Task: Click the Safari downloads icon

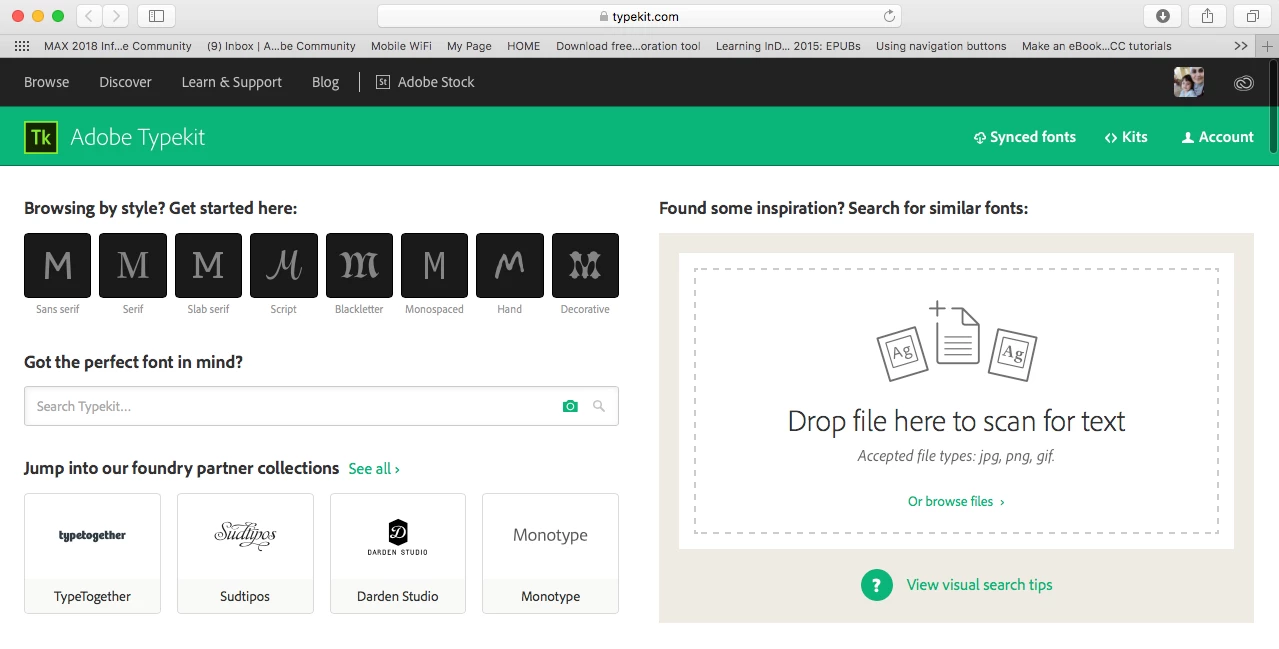Action: pyautogui.click(x=1163, y=16)
